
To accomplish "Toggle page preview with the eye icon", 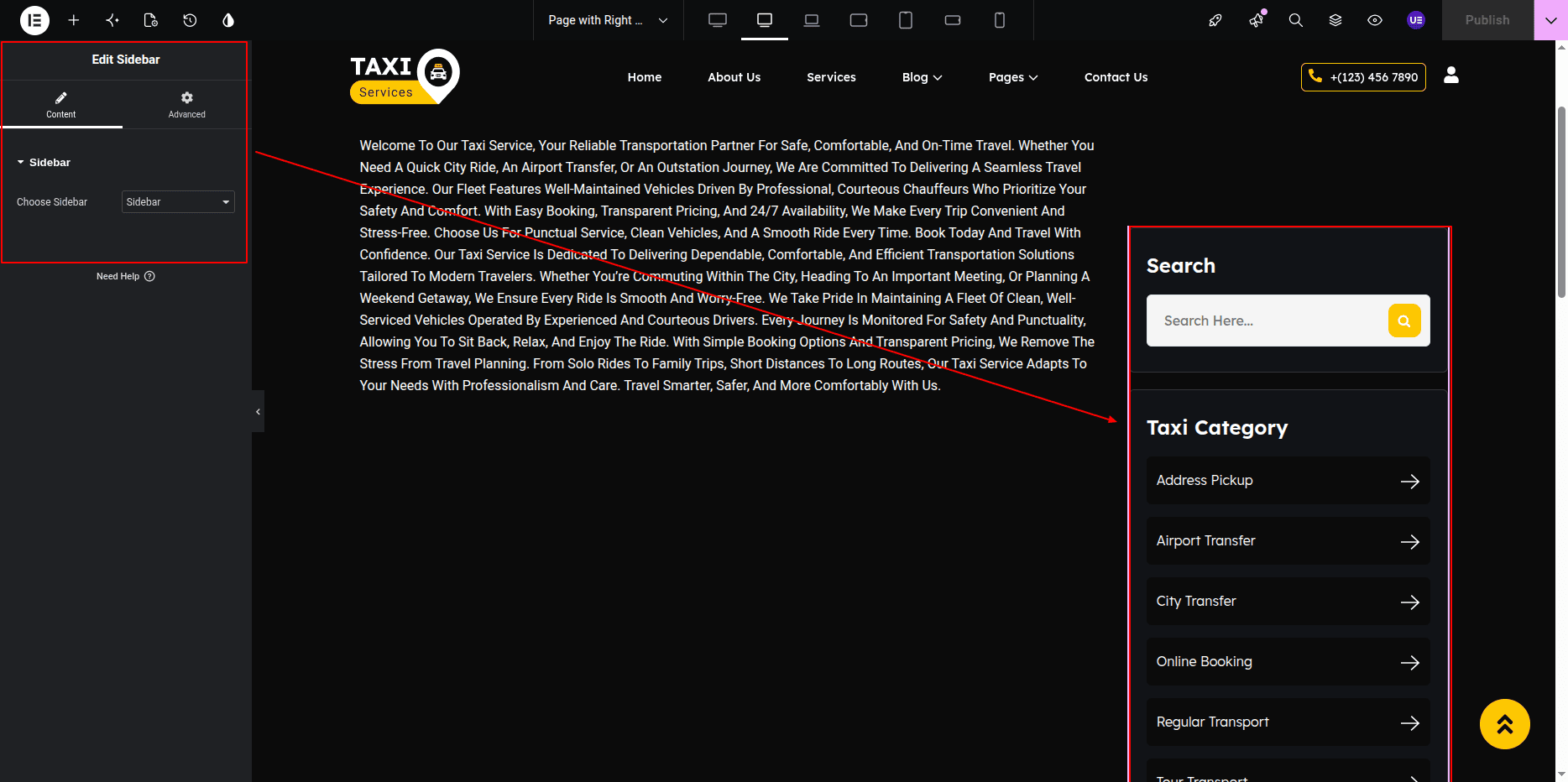I will pos(1375,20).
